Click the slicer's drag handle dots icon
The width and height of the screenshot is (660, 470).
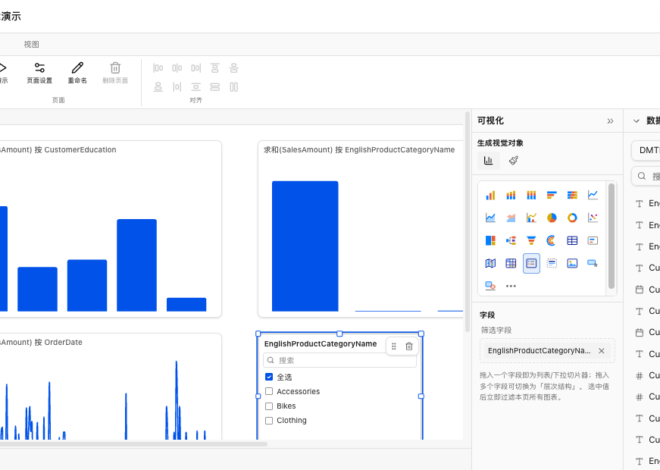pyautogui.click(x=394, y=346)
